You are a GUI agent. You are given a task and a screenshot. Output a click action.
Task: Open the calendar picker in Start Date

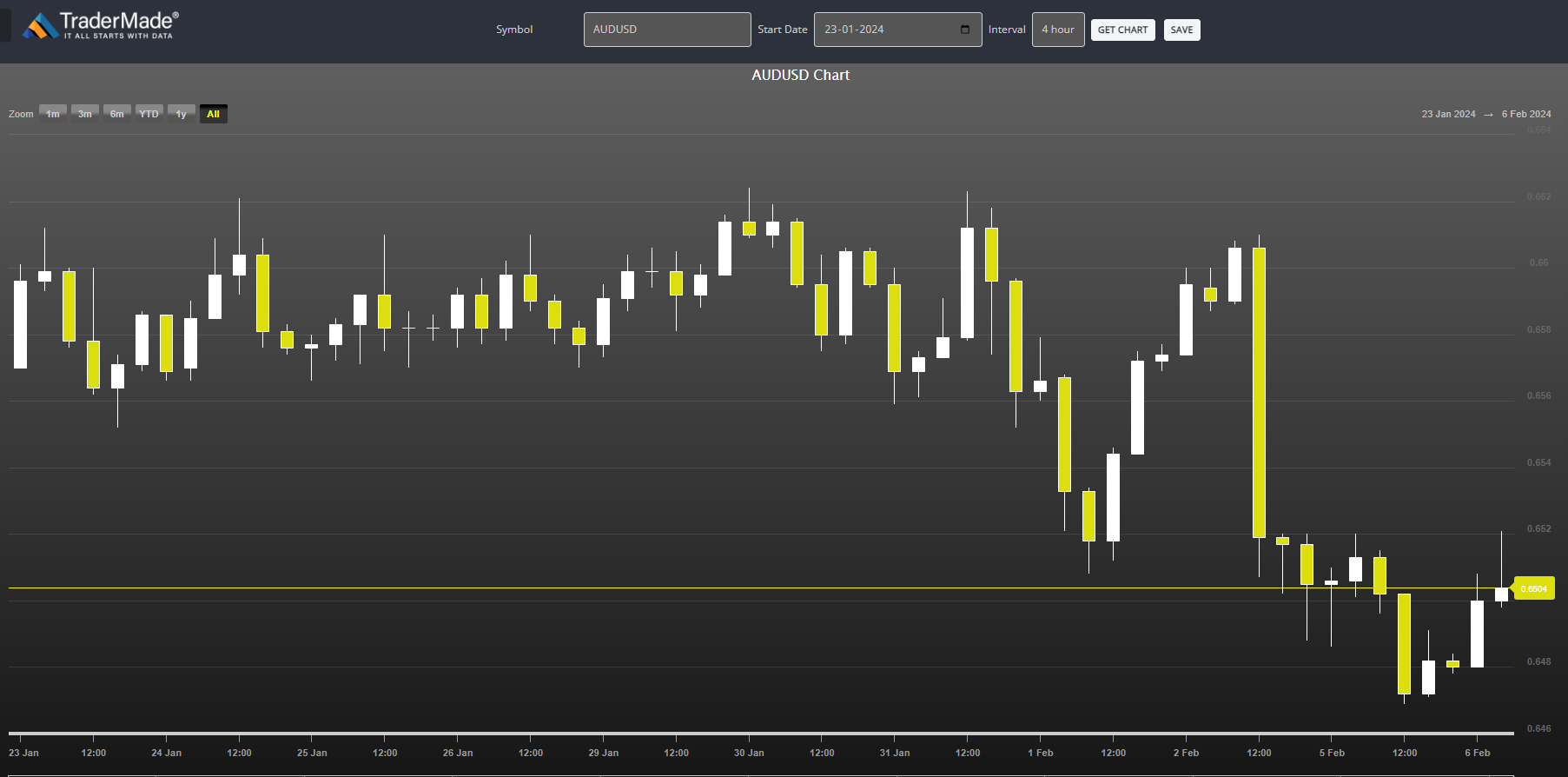click(965, 30)
